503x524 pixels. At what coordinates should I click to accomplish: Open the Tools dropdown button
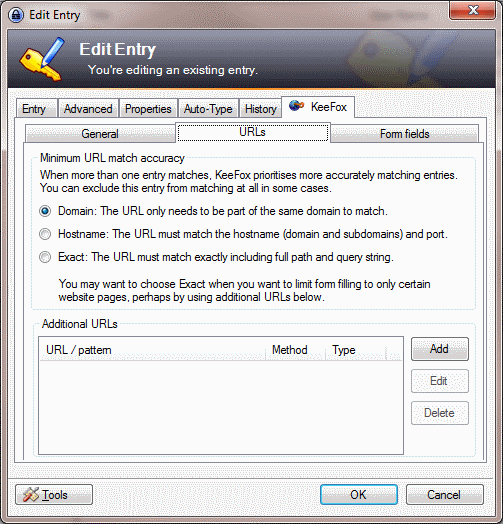[x=54, y=495]
